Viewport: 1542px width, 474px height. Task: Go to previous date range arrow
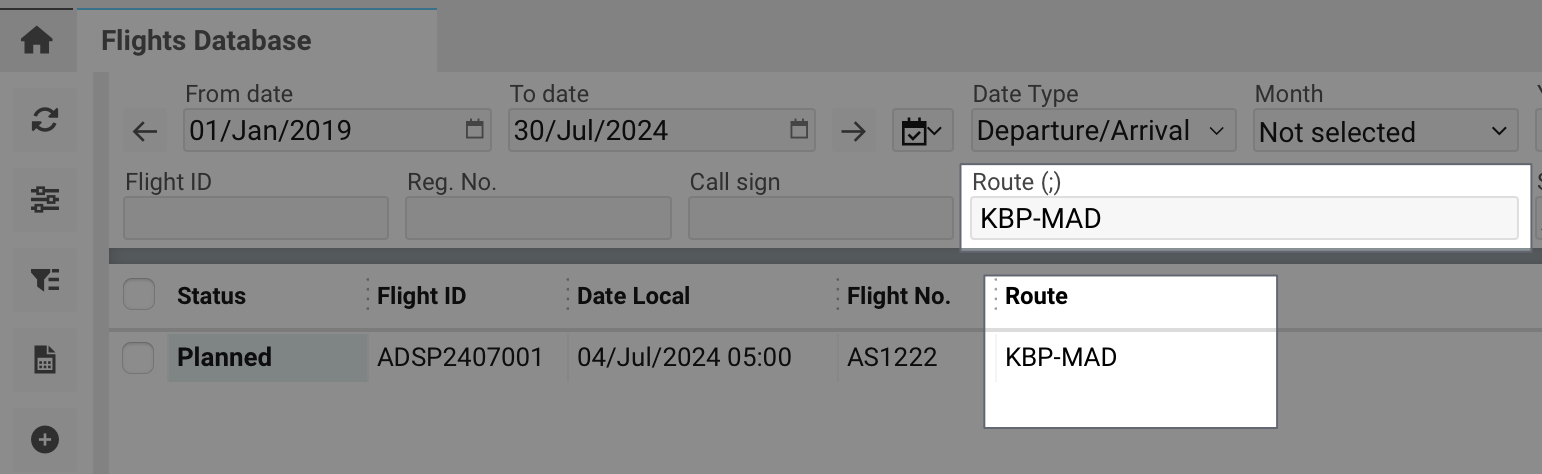(145, 131)
